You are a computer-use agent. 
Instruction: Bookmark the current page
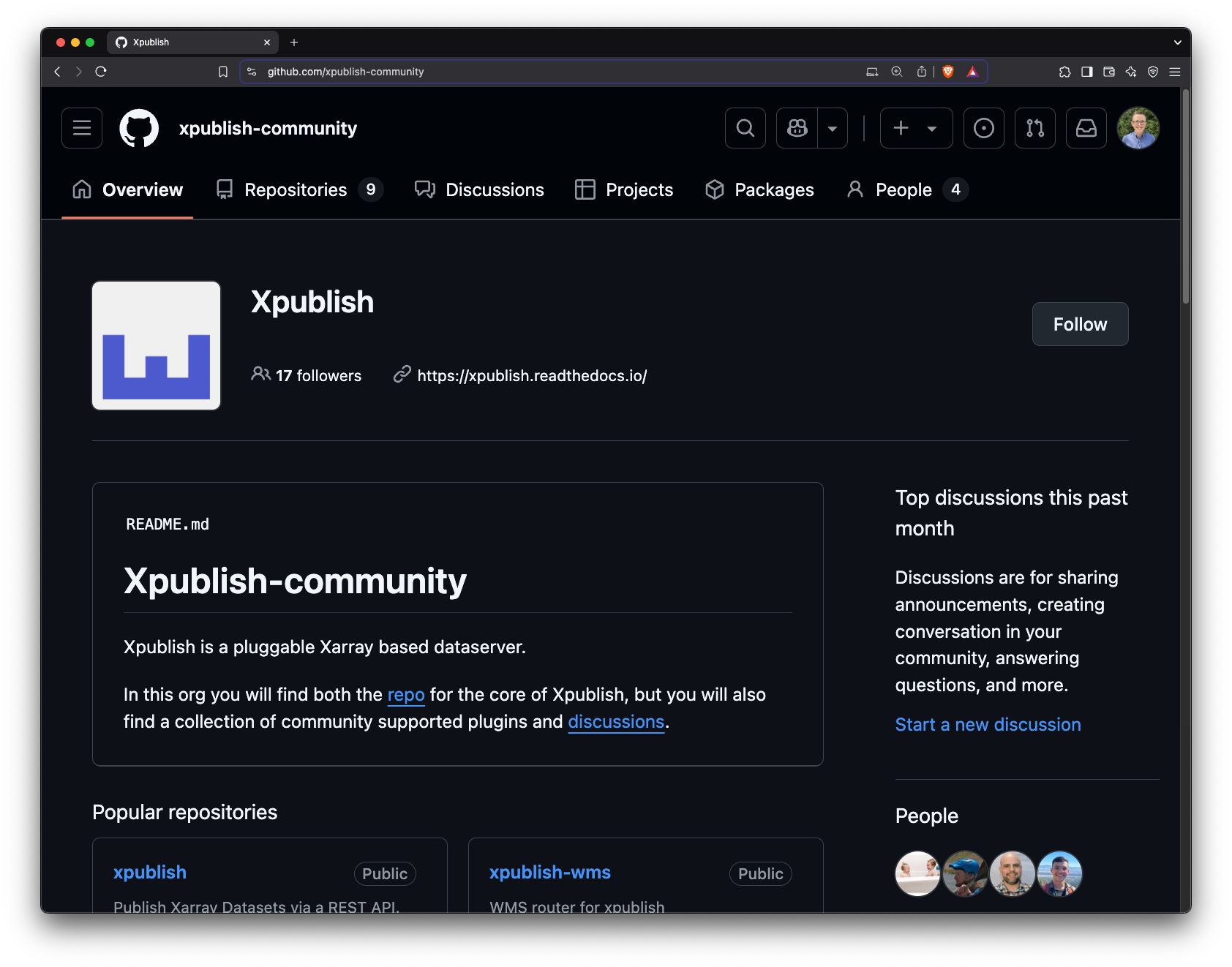[224, 72]
